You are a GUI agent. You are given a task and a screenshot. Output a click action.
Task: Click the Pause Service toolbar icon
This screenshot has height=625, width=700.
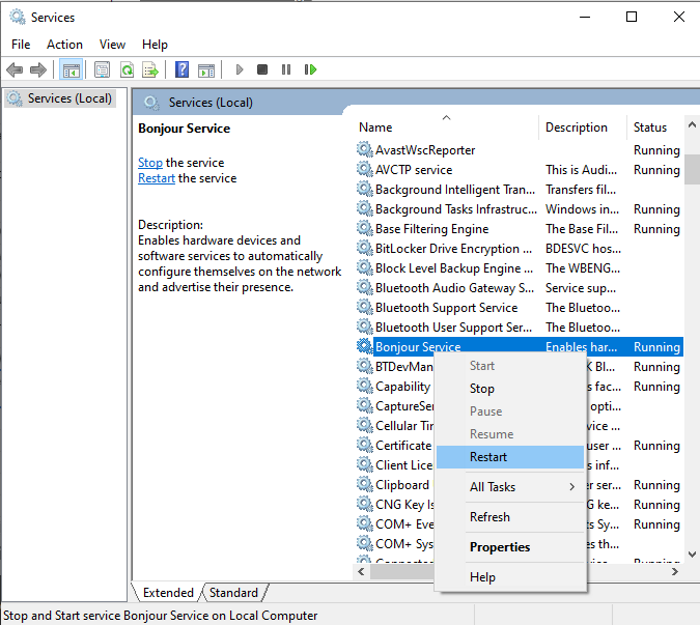coord(286,70)
